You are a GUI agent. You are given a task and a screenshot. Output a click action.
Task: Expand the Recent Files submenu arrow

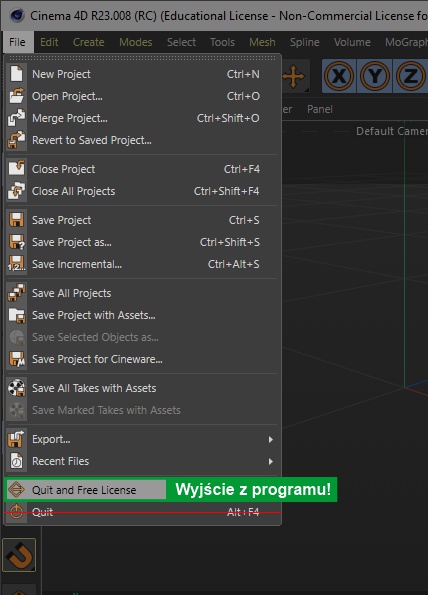[x=271, y=461]
